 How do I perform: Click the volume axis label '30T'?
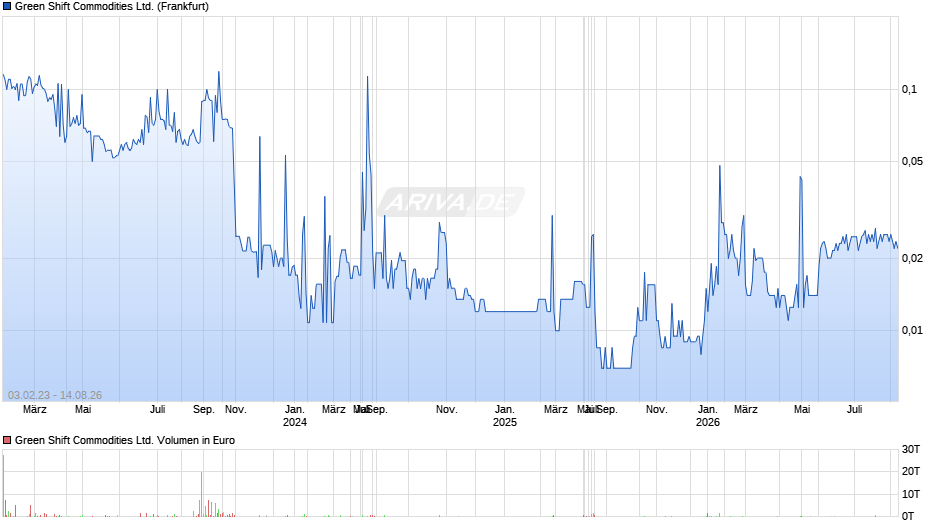911,449
